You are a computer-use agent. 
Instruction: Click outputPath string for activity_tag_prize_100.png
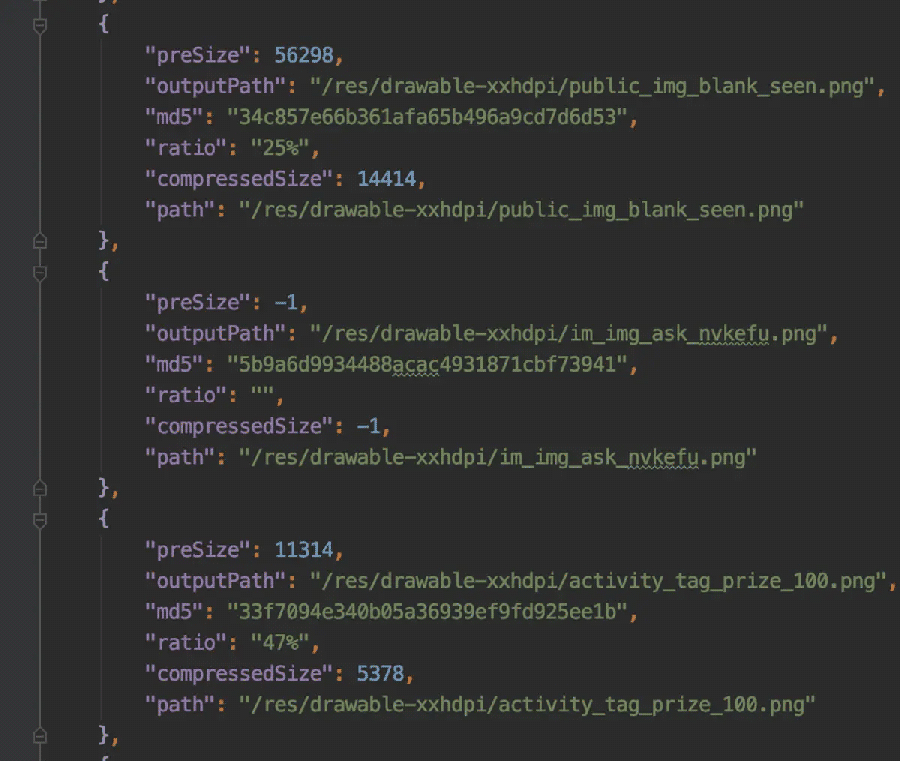598,581
